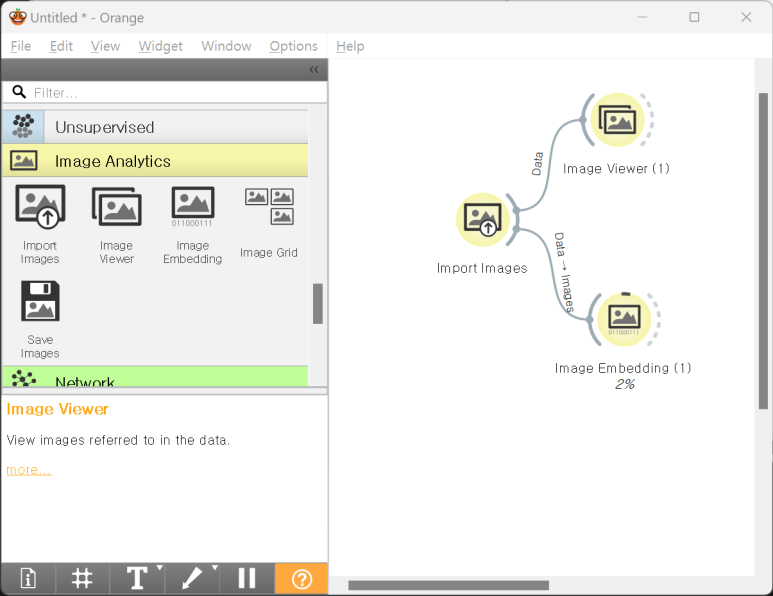Click the 'Image Viewer (1)' canvas node label
This screenshot has height=596, width=773.
pos(616,169)
